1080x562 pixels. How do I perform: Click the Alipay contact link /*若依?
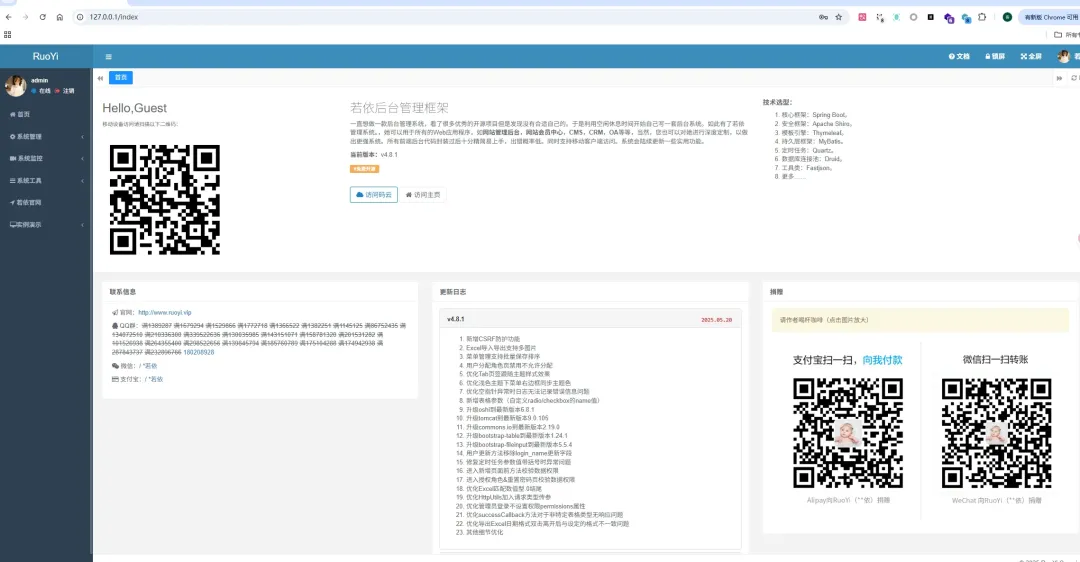coord(154,379)
